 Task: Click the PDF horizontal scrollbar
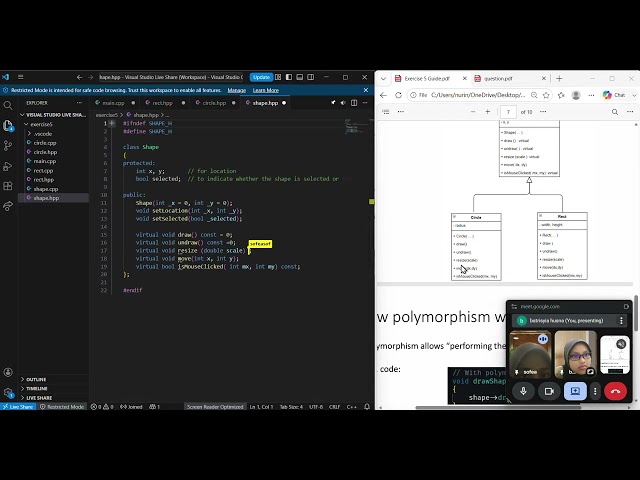[498, 407]
